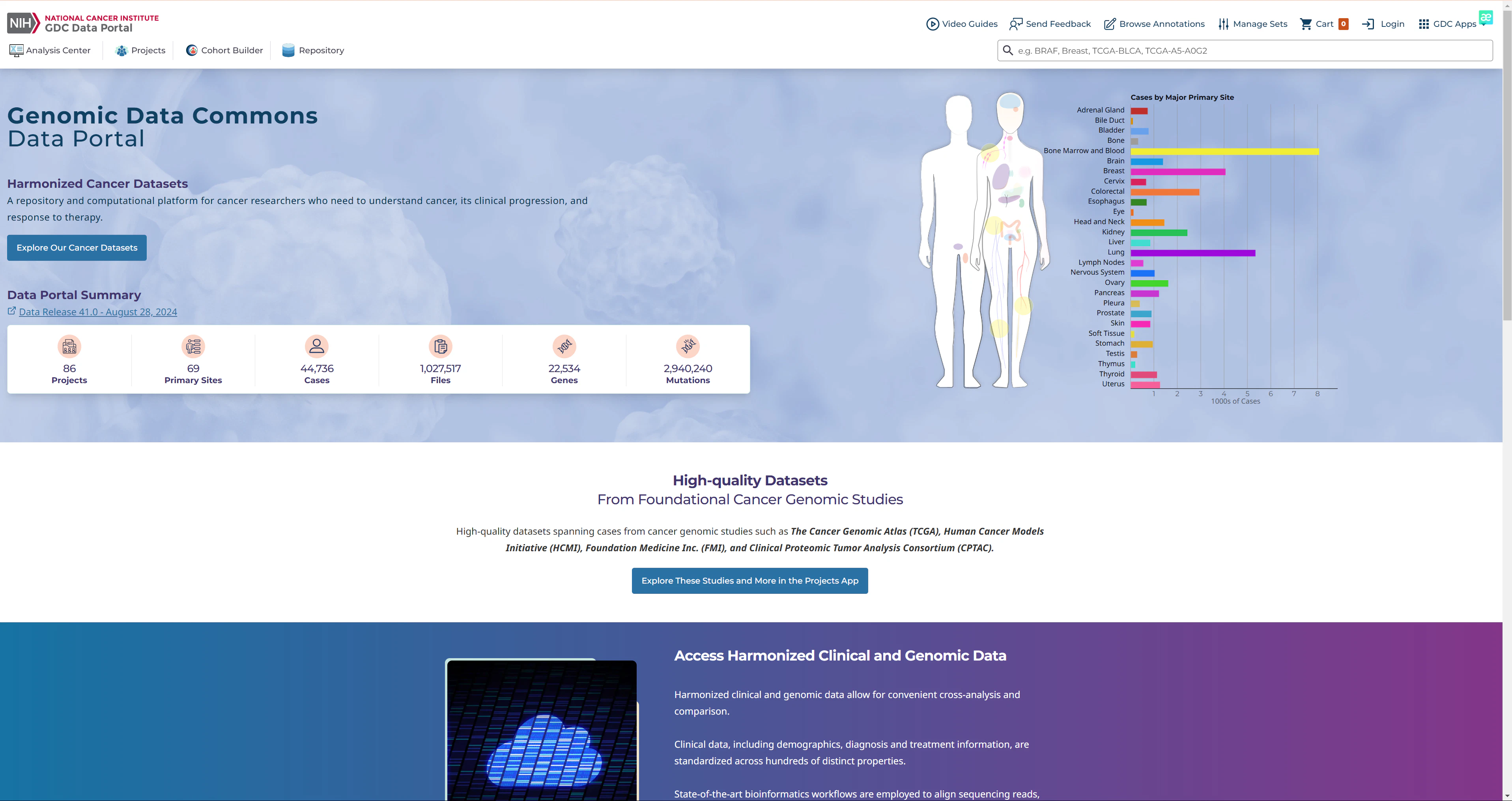Screen dimensions: 1512x801
Task: Click the Files document icon
Action: tap(441, 346)
